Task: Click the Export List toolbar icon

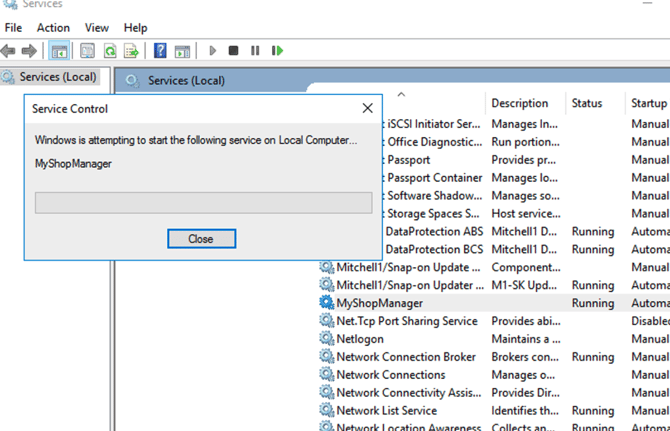Action: tap(130, 50)
